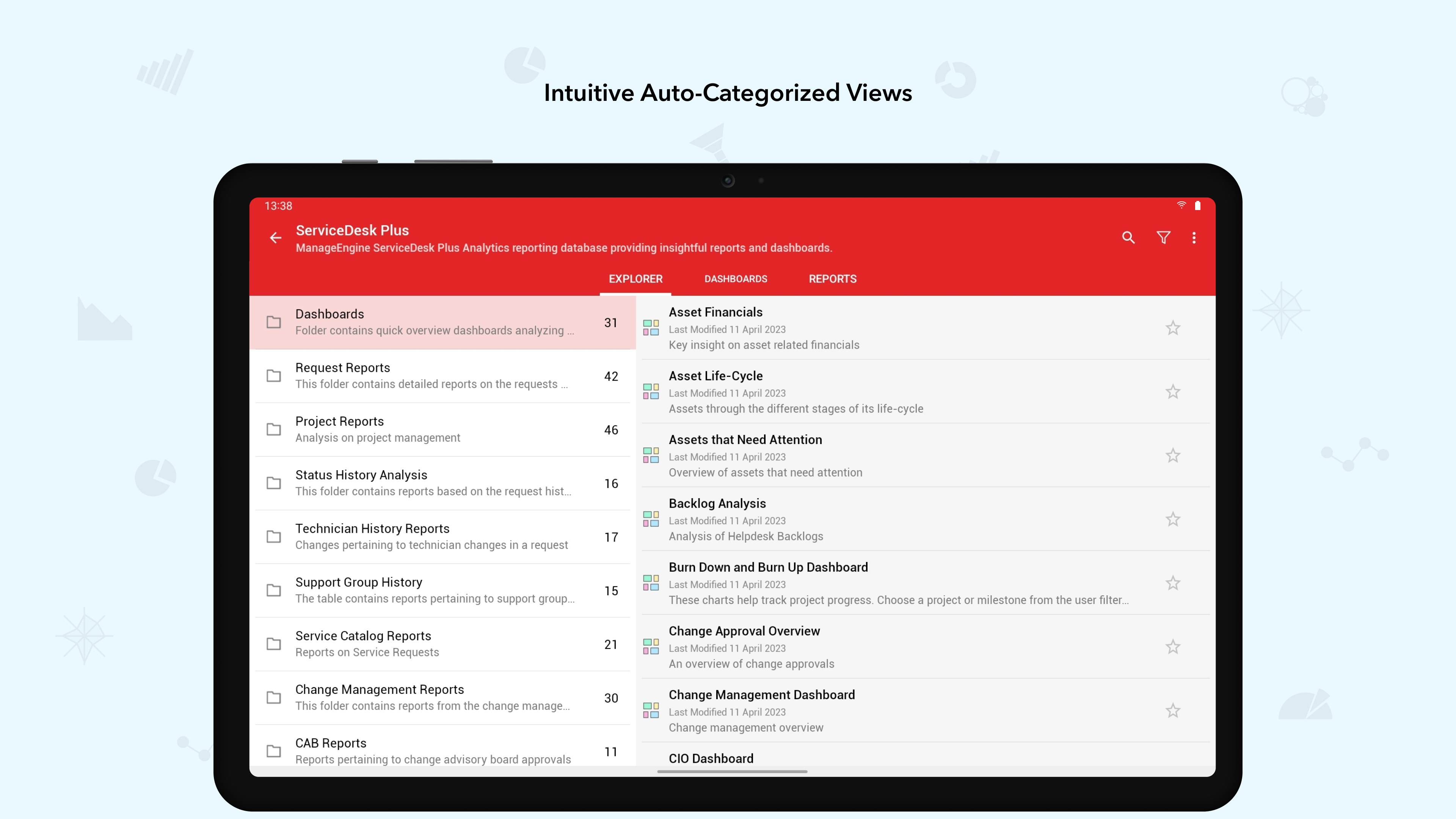1456x819 pixels.
Task: Click the Support Group History folder icon
Action: click(x=273, y=591)
